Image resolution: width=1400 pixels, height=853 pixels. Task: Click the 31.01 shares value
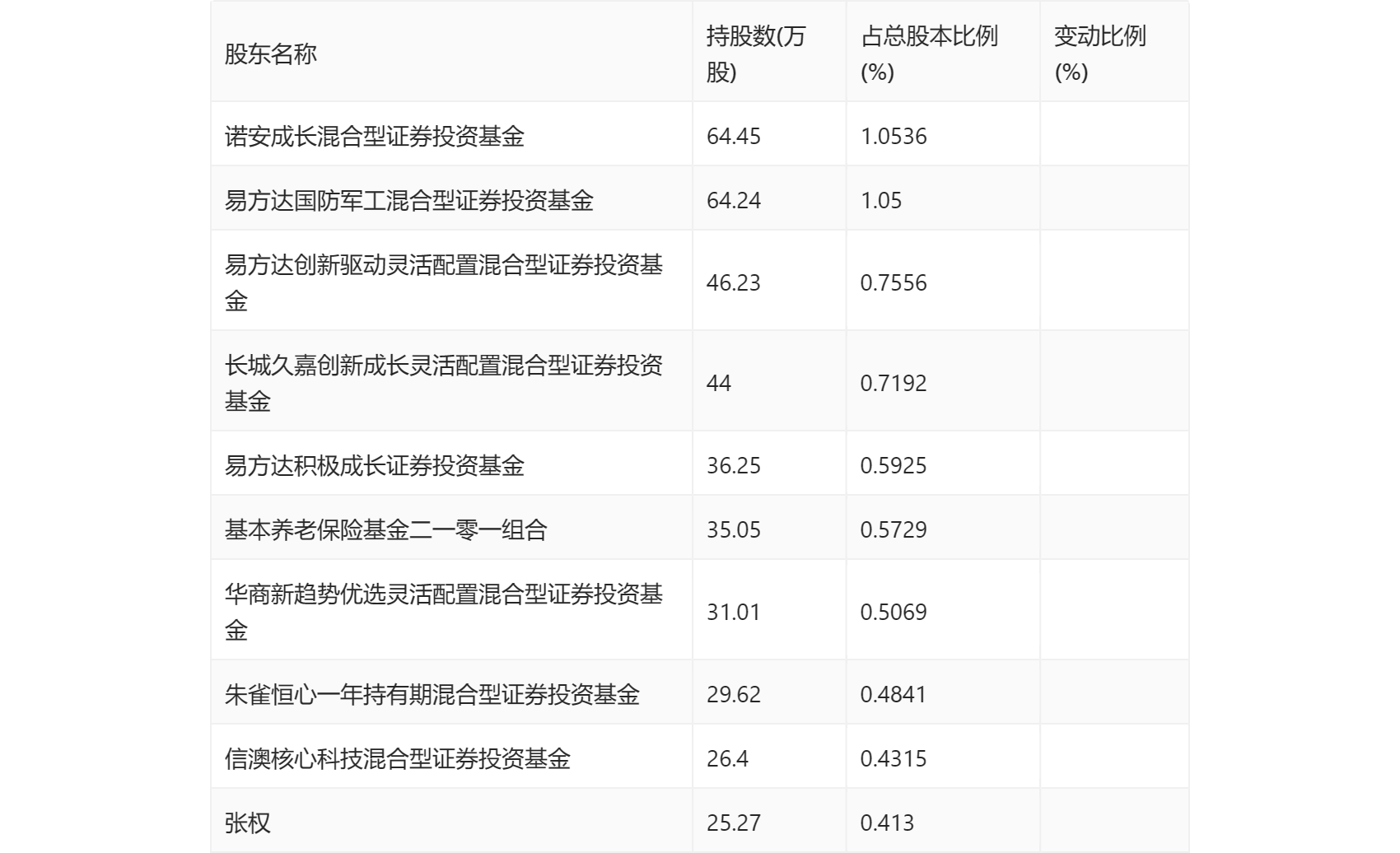(734, 612)
